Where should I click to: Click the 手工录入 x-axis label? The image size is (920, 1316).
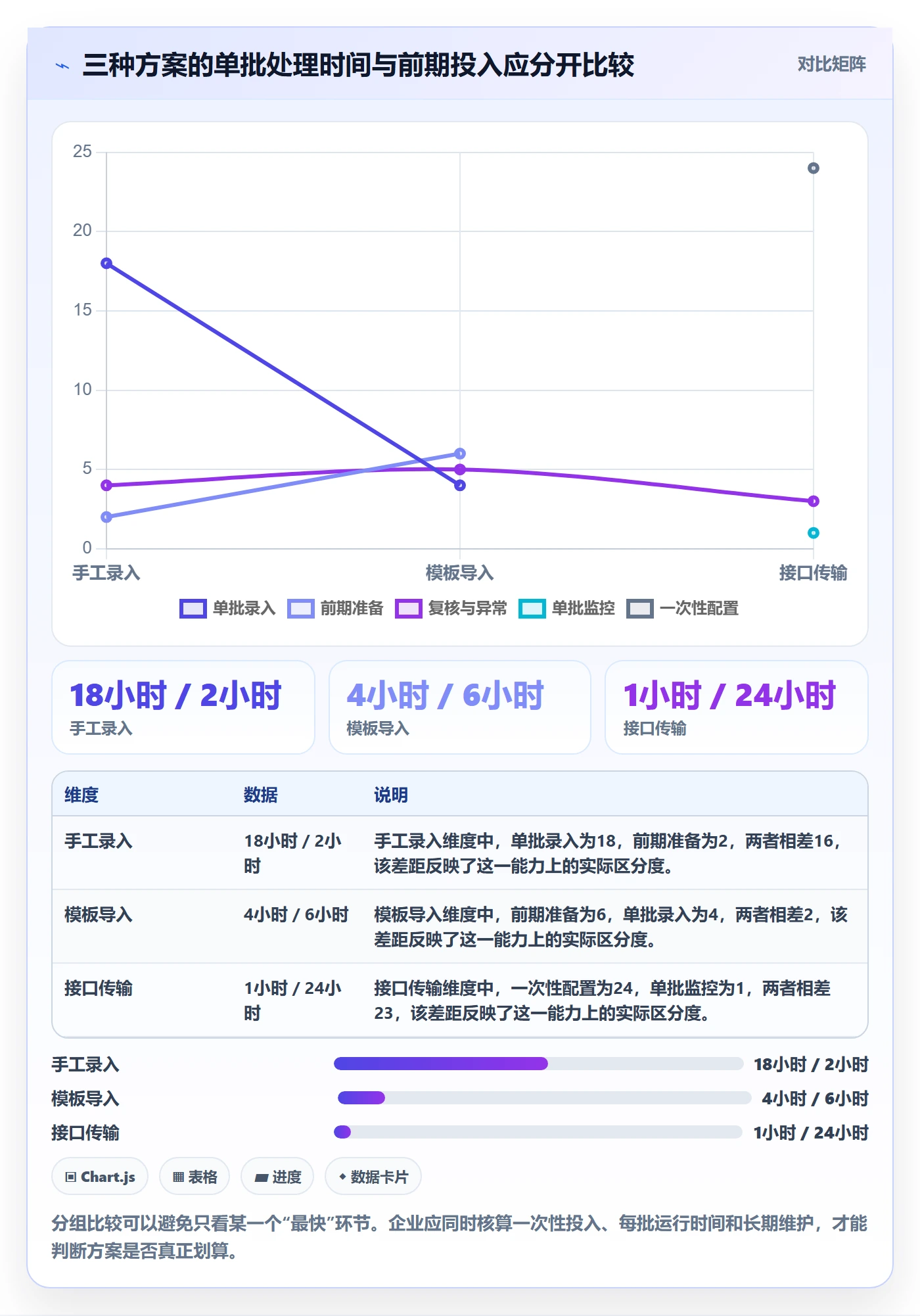pyautogui.click(x=106, y=573)
